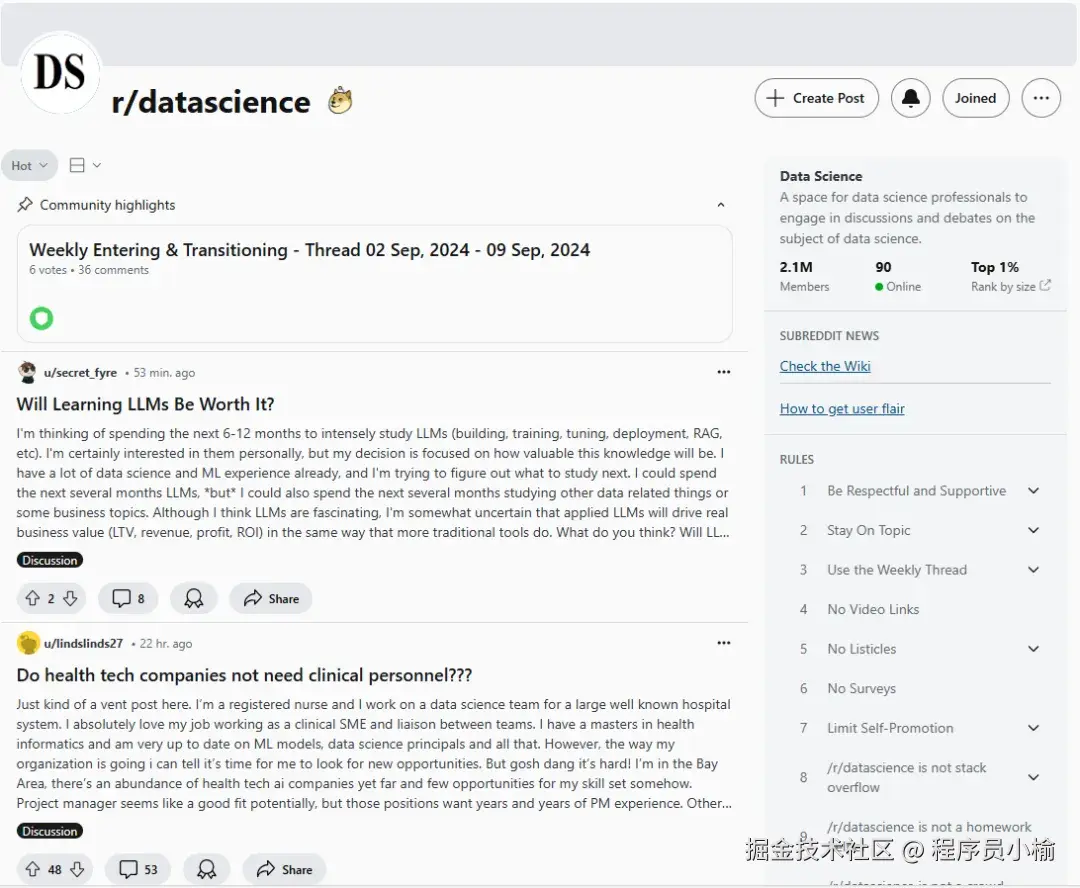Collapse the Community highlights section
The width and height of the screenshot is (1080, 888).
pos(720,205)
